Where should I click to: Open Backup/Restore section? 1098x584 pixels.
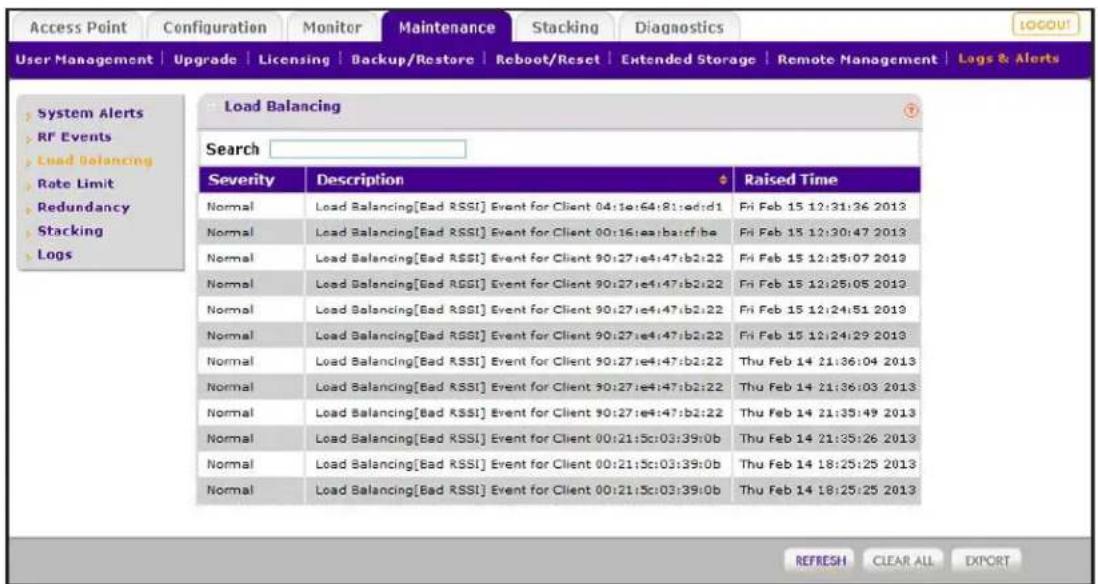click(412, 60)
